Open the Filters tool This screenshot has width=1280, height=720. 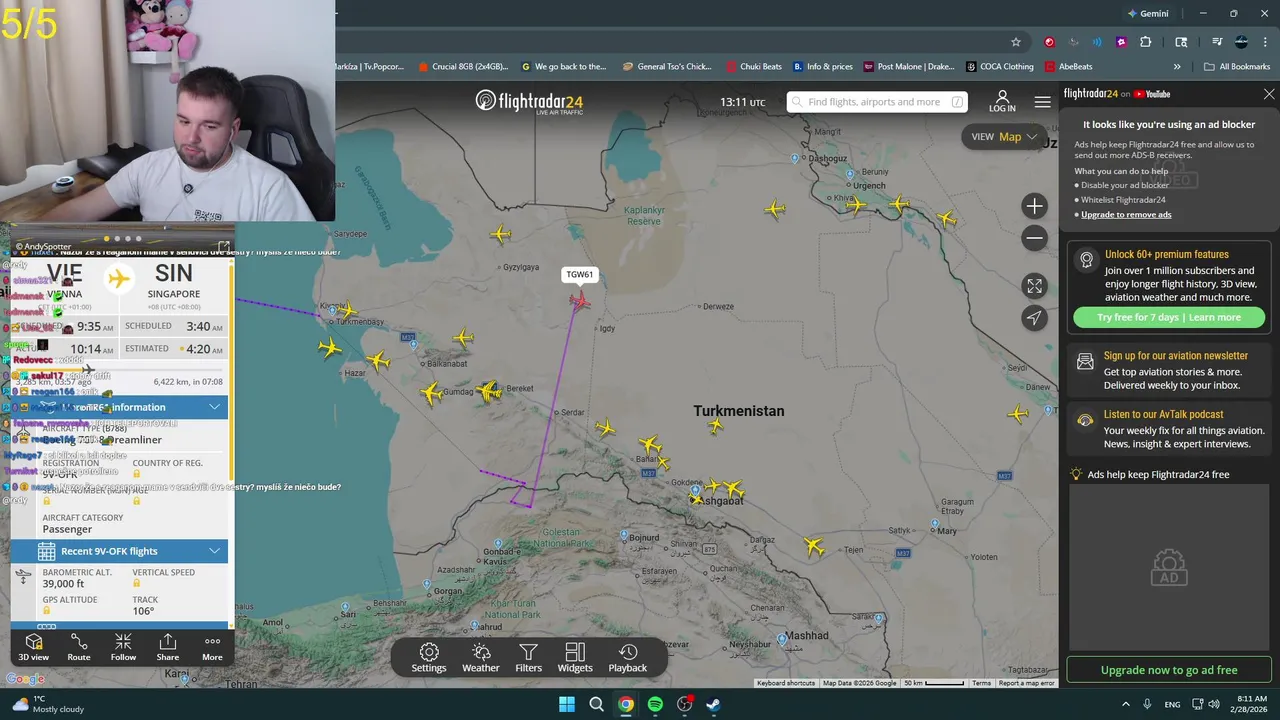coord(528,658)
